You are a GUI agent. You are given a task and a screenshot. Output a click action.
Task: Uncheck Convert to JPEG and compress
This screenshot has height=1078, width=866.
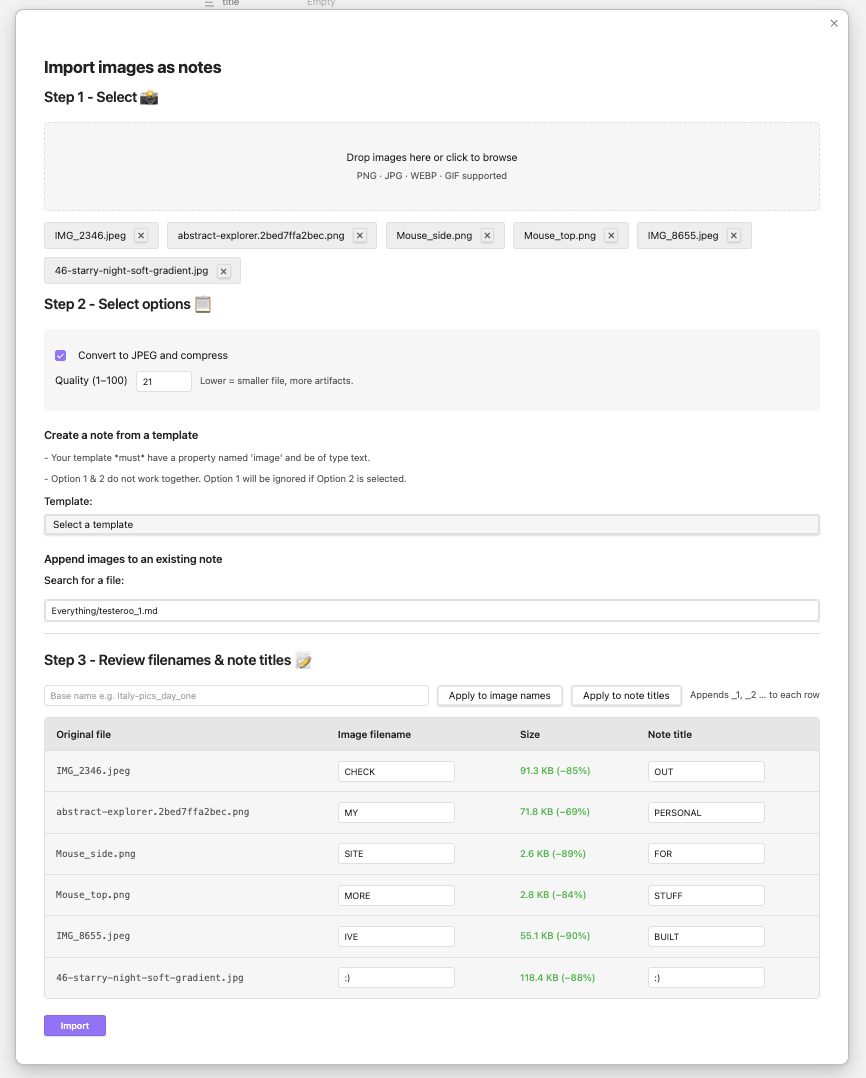pos(60,355)
